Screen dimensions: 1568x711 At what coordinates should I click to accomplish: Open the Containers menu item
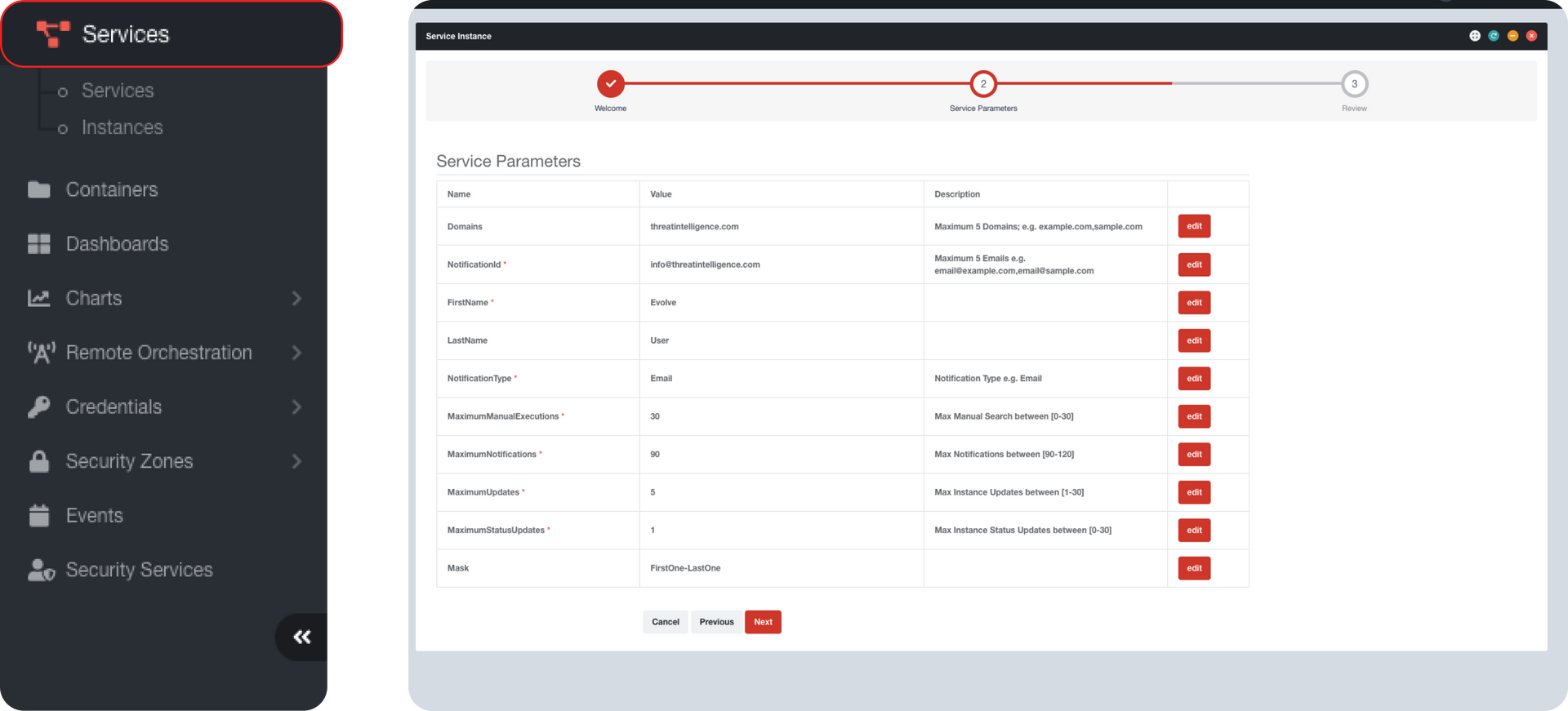[112, 189]
